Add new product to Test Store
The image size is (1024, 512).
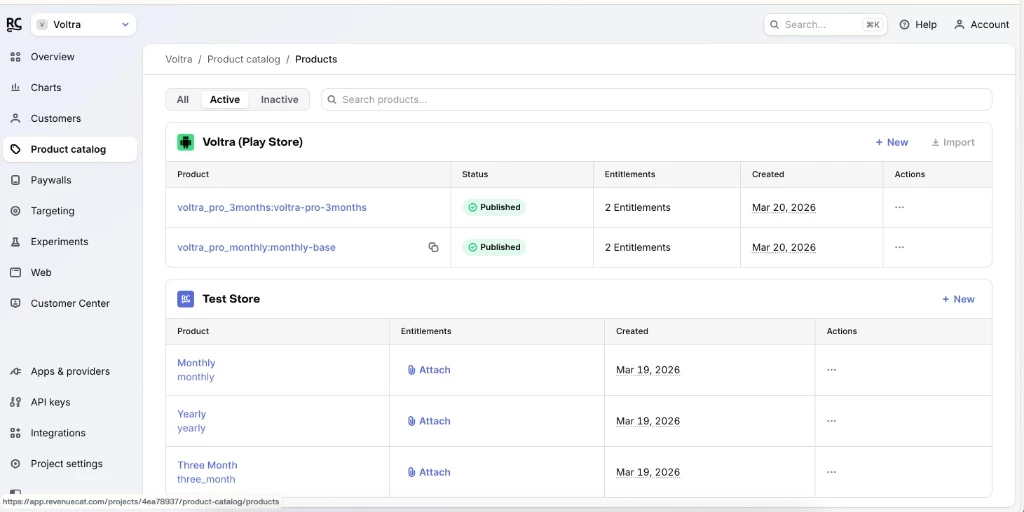pyautogui.click(x=958, y=299)
